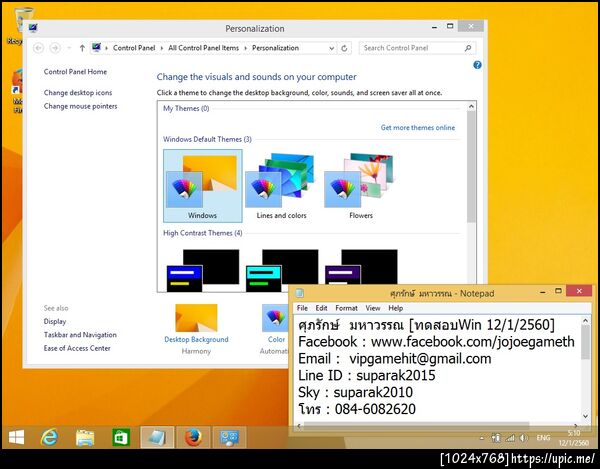Open the taskbar clock and date
600x469 pixels.
coord(574,438)
